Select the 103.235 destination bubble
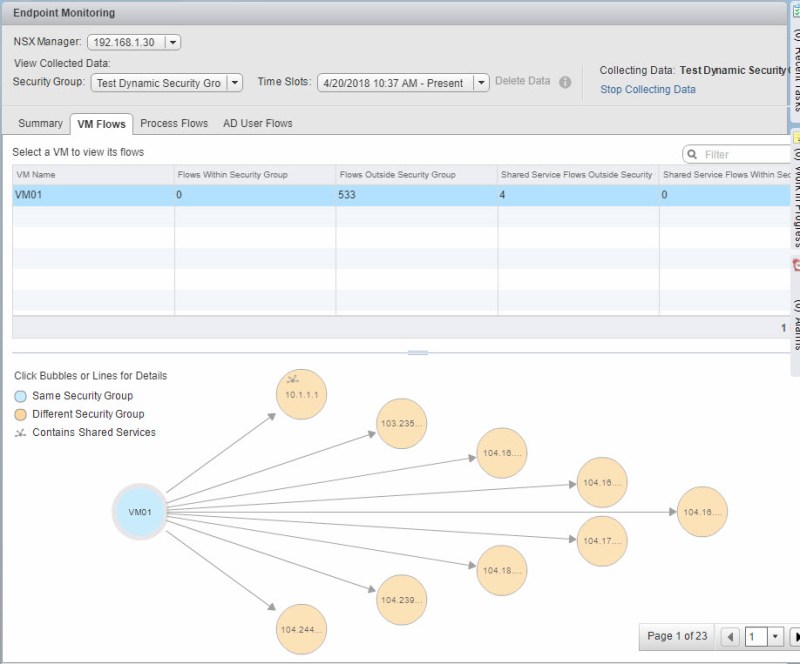 click(401, 423)
